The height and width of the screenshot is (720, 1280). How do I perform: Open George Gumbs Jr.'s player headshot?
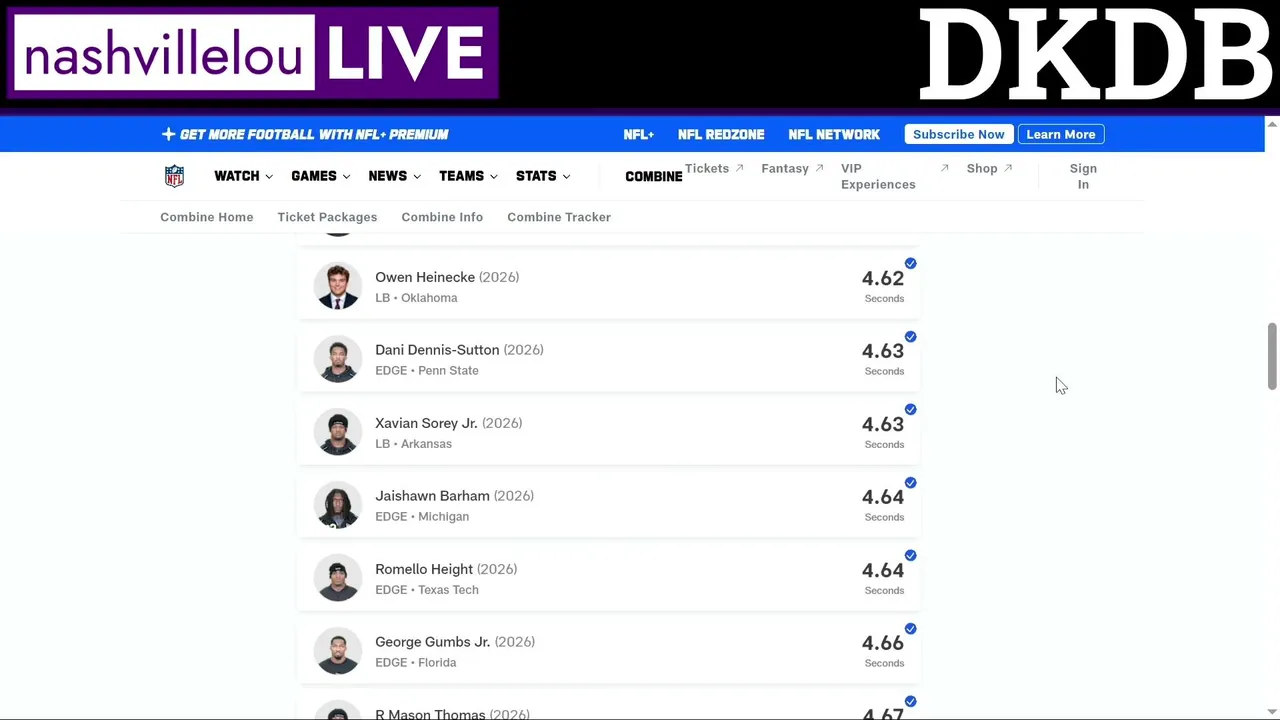tap(337, 651)
